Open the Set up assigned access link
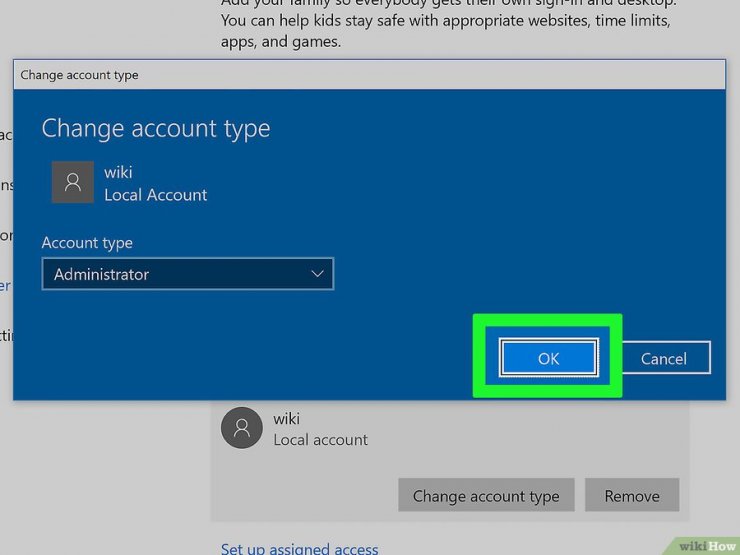The image size is (740, 555). coord(300,548)
